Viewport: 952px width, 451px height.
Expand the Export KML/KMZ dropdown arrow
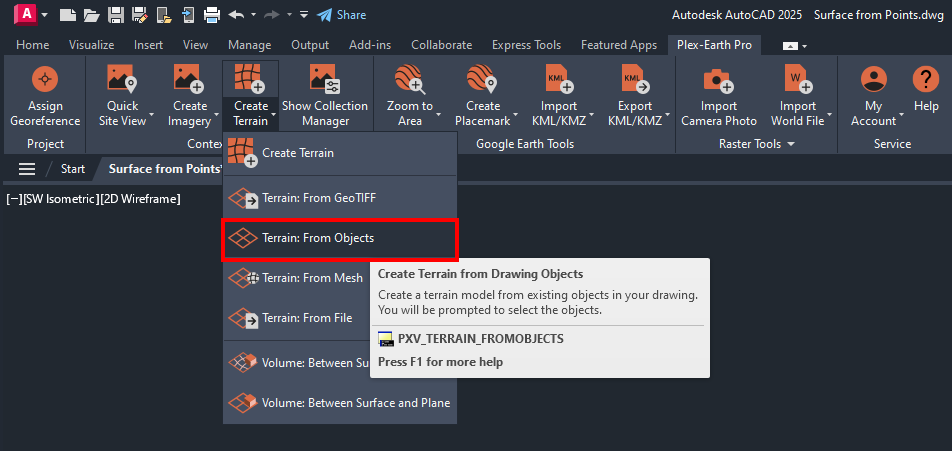(x=667, y=114)
